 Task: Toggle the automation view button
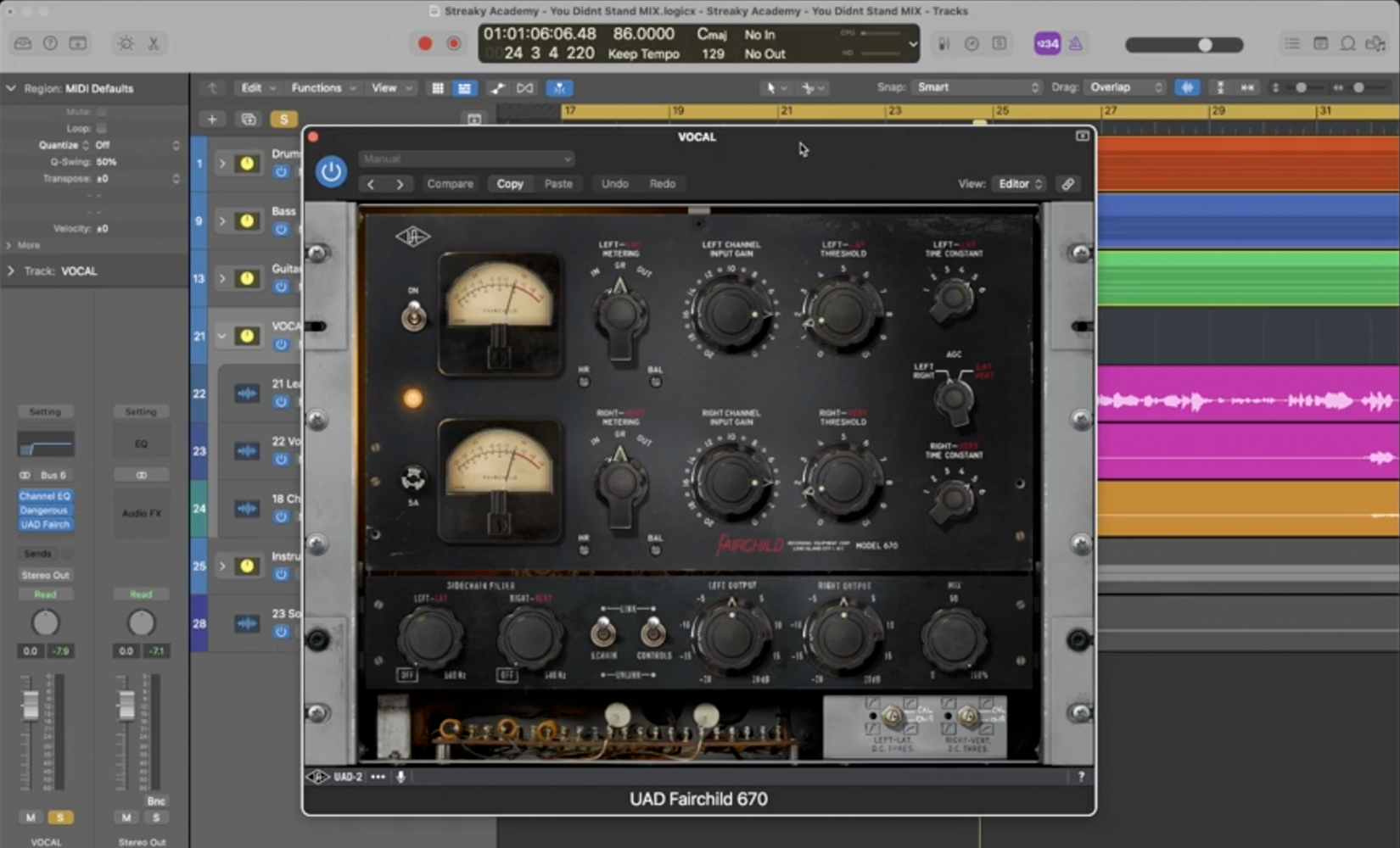[497, 88]
